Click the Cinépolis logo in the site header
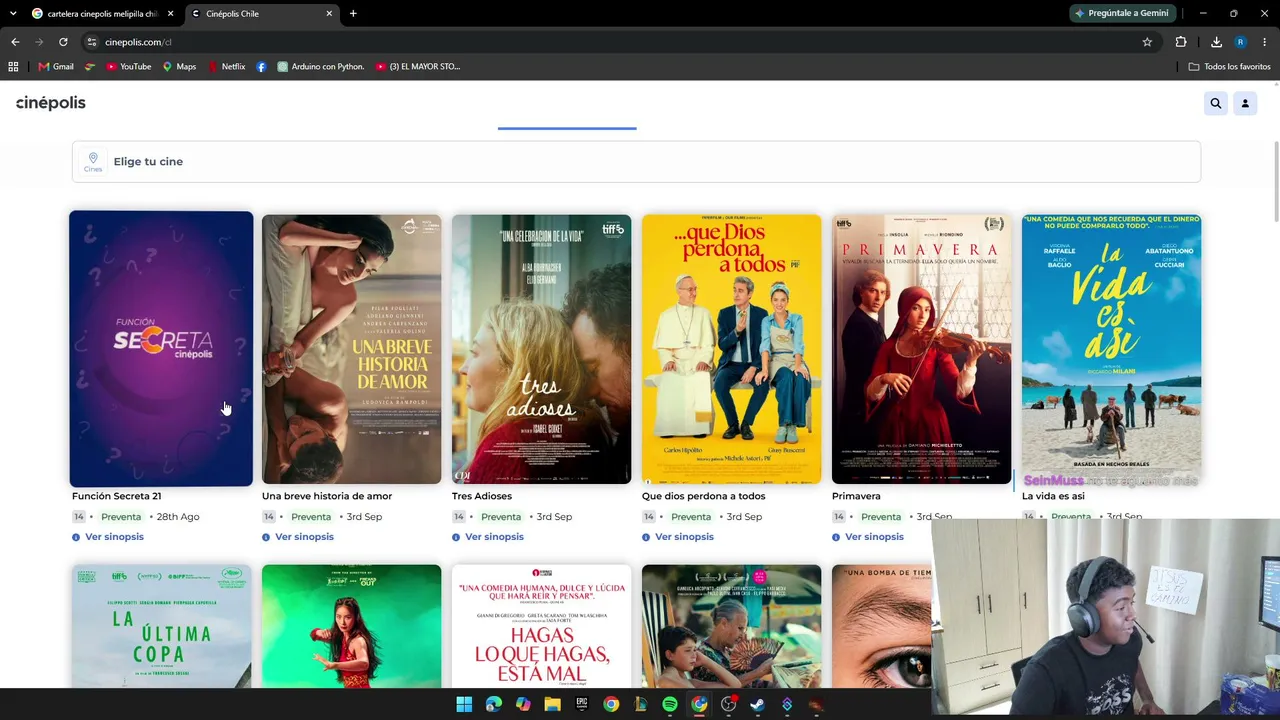1280x720 pixels. 51,103
